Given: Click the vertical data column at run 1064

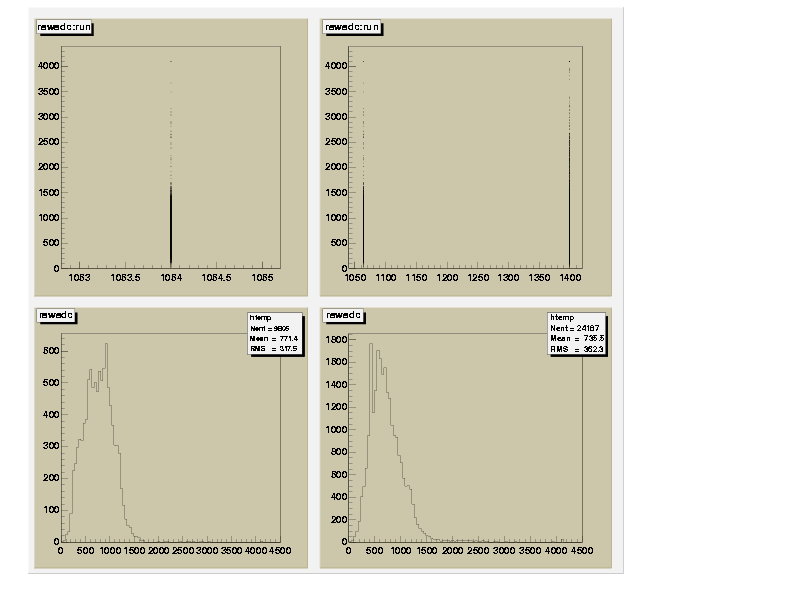Looking at the screenshot, I should [x=171, y=227].
